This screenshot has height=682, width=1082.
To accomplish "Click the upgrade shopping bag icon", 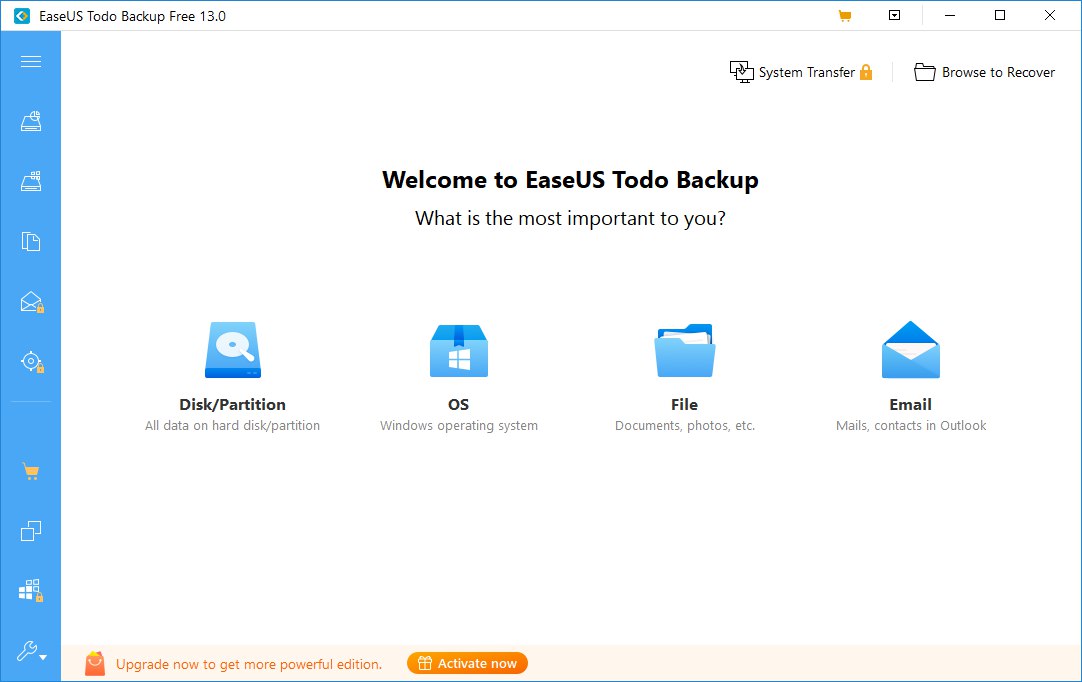I will [95, 663].
